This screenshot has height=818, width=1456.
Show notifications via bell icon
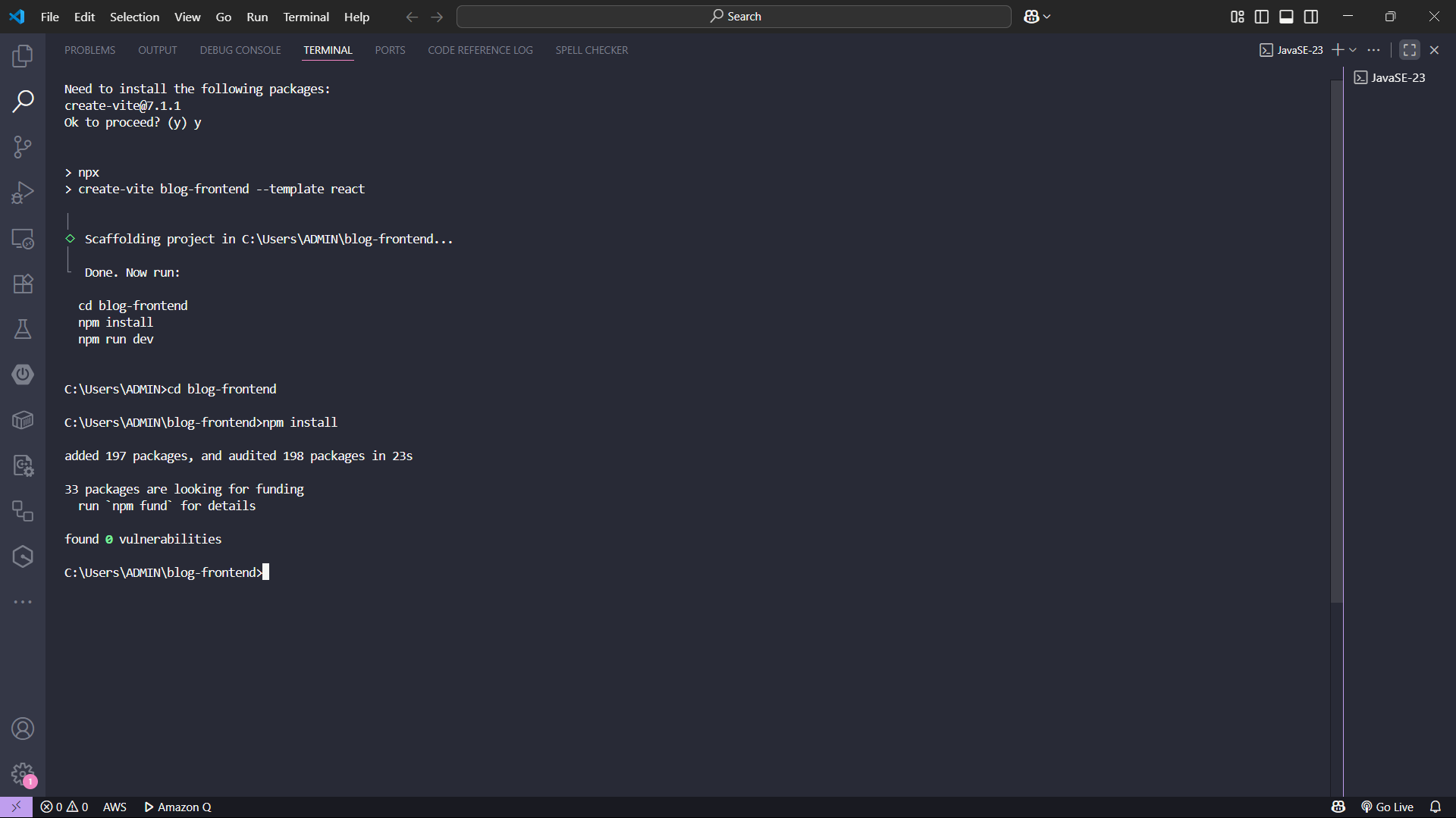[x=1435, y=807]
